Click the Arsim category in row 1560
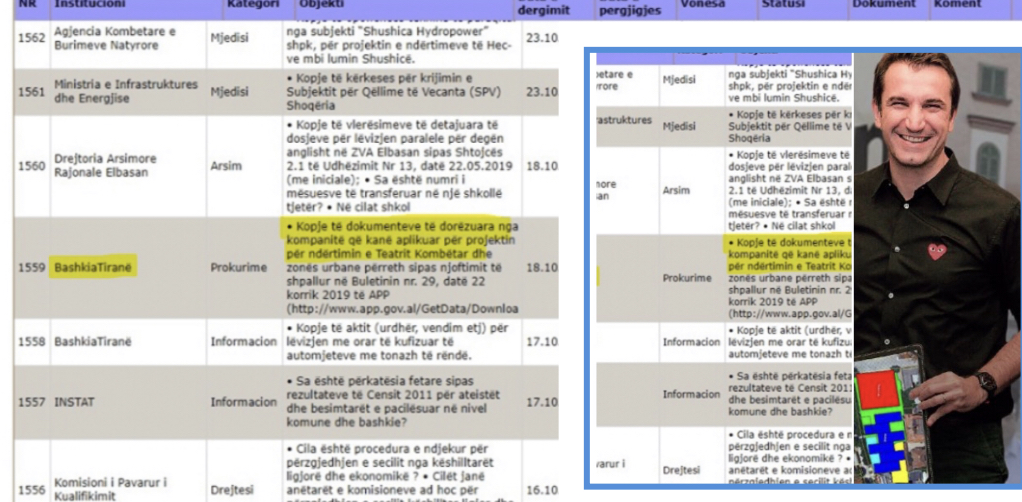Screen dimensions: 1022x502 tap(226, 166)
